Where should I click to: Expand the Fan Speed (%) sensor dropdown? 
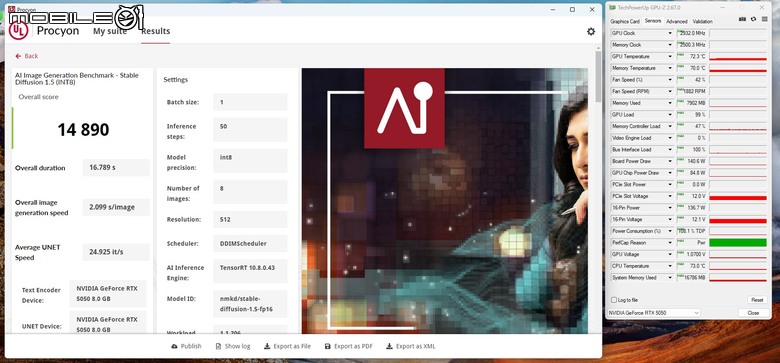(x=670, y=80)
